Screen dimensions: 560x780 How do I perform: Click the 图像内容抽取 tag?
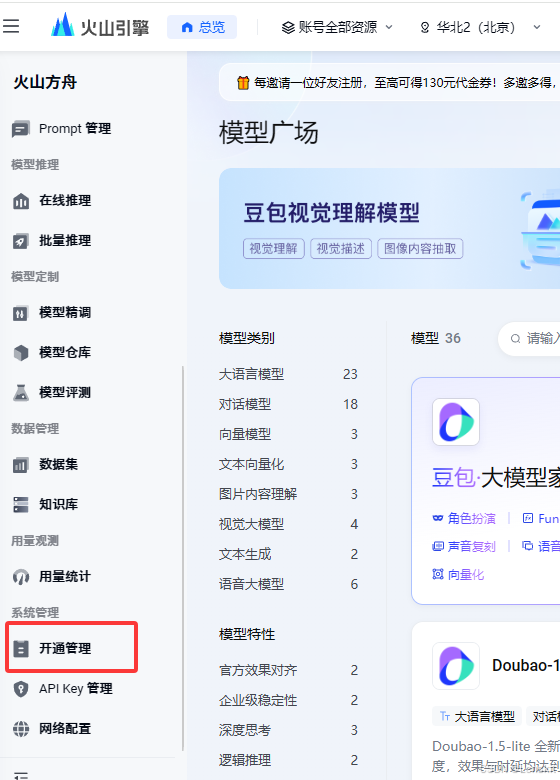420,248
